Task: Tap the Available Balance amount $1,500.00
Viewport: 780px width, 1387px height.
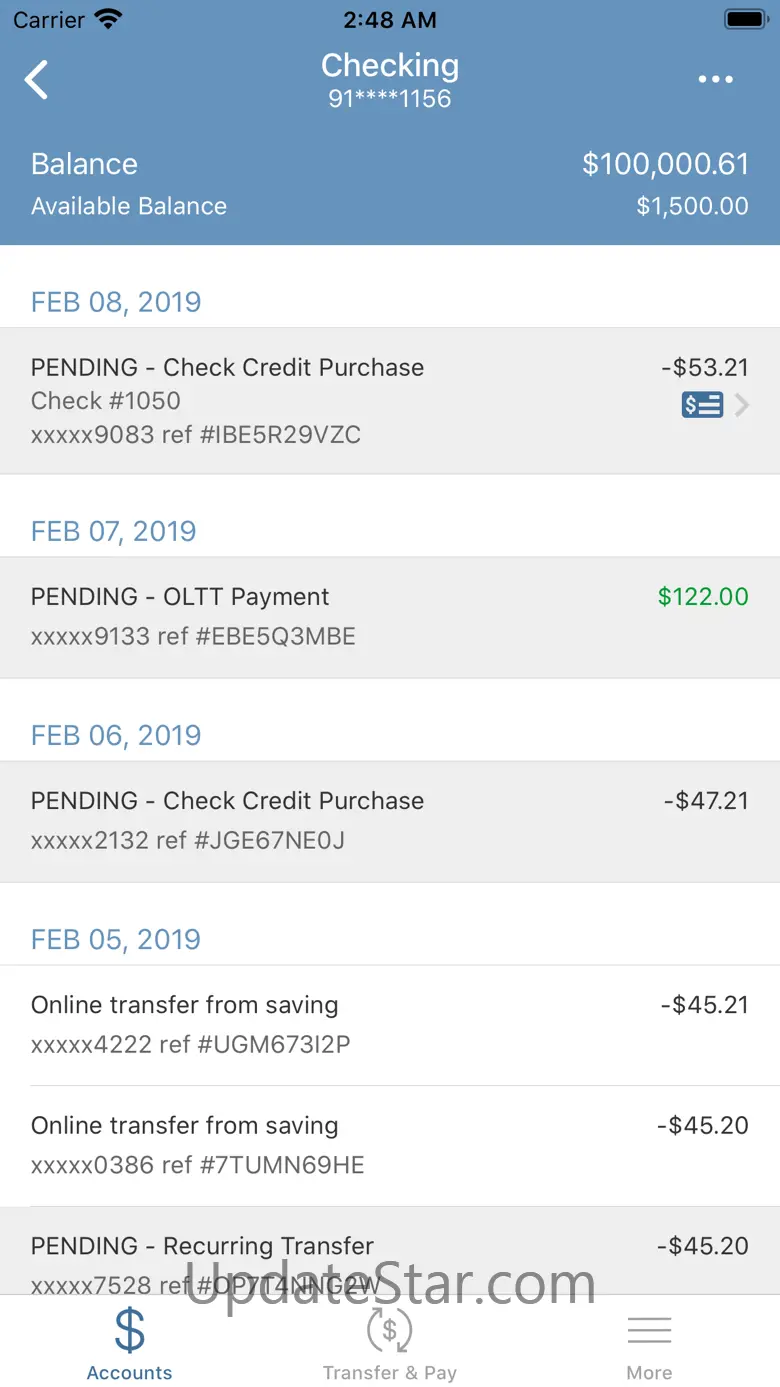Action: coord(692,206)
